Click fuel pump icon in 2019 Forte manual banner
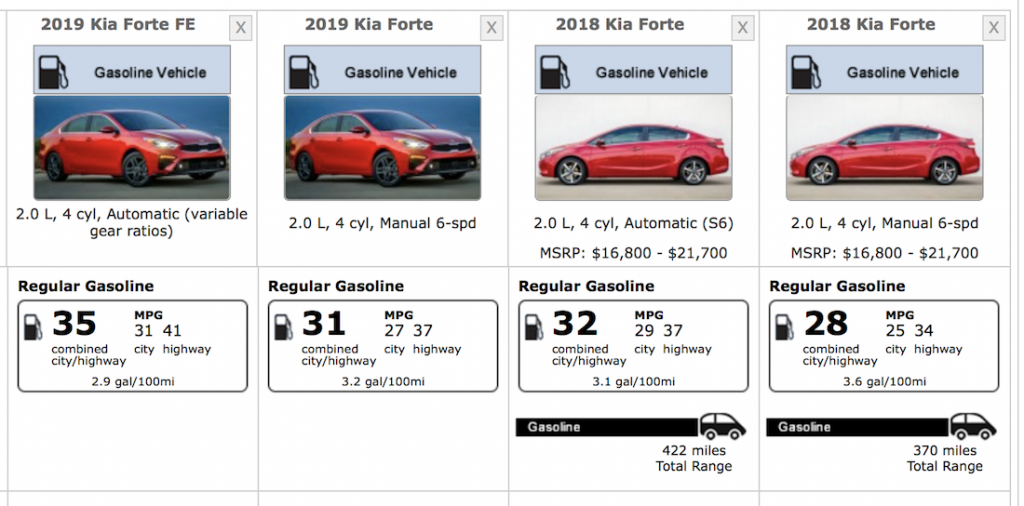The width and height of the screenshot is (1024, 506). click(x=304, y=72)
